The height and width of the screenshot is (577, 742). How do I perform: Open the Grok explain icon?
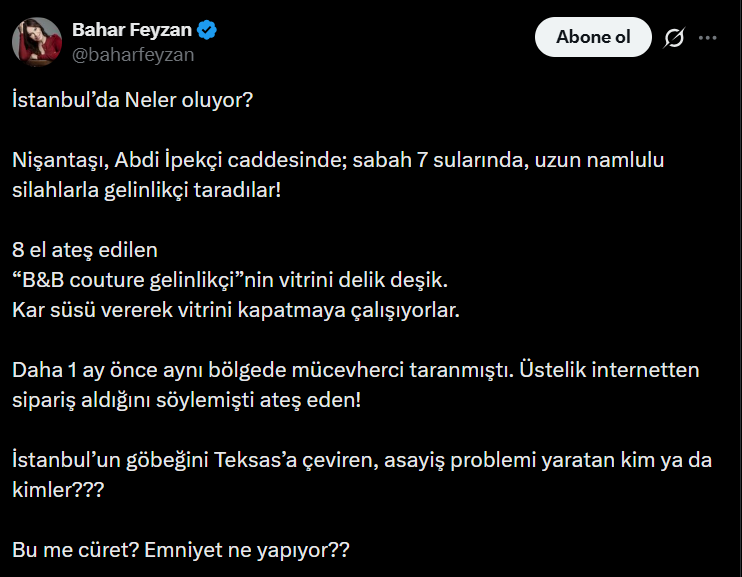coord(674,38)
